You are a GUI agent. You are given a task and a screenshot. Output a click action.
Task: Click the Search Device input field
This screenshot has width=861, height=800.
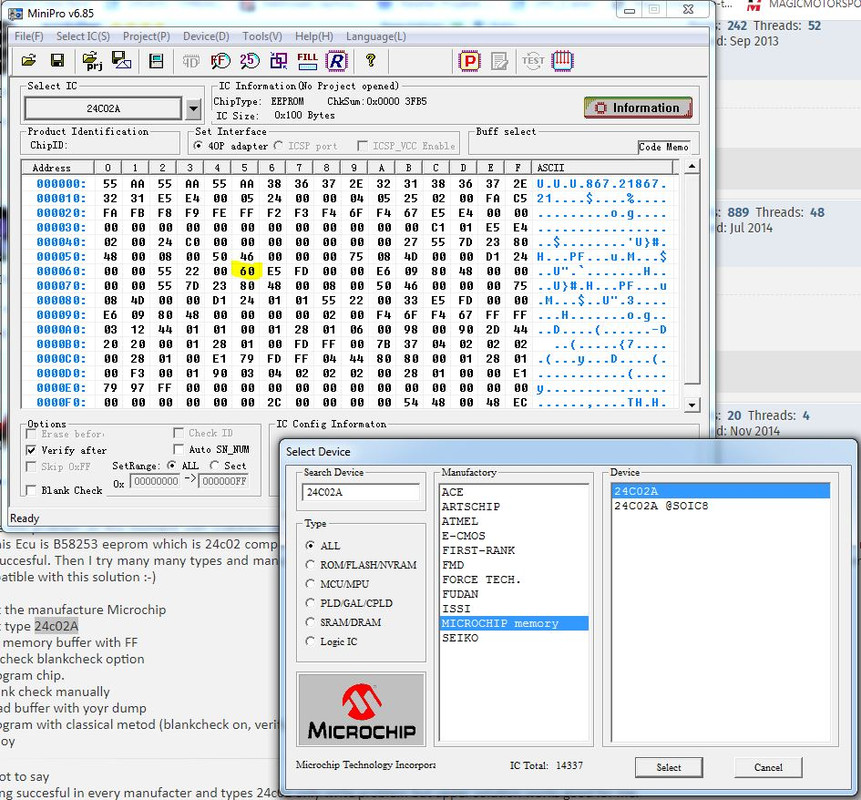tap(361, 492)
